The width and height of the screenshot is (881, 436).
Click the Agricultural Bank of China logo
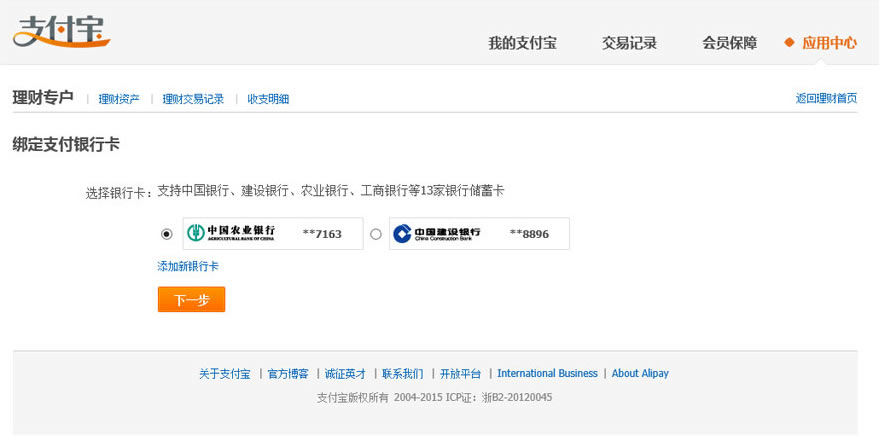tap(231, 233)
